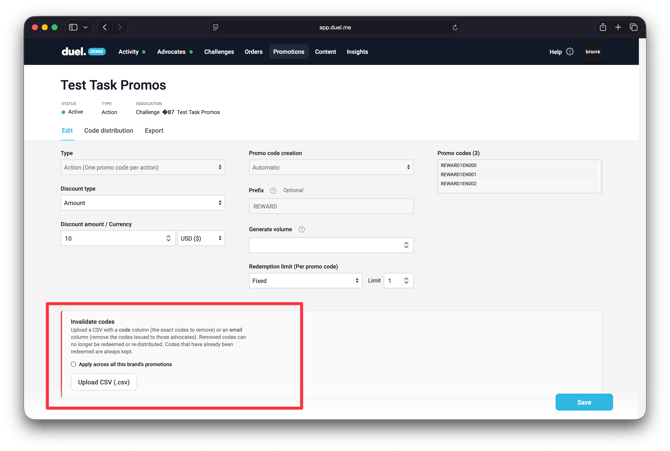Screen dimensions: 670x451
Task: Save the promotion with Save button
Action: 584,402
